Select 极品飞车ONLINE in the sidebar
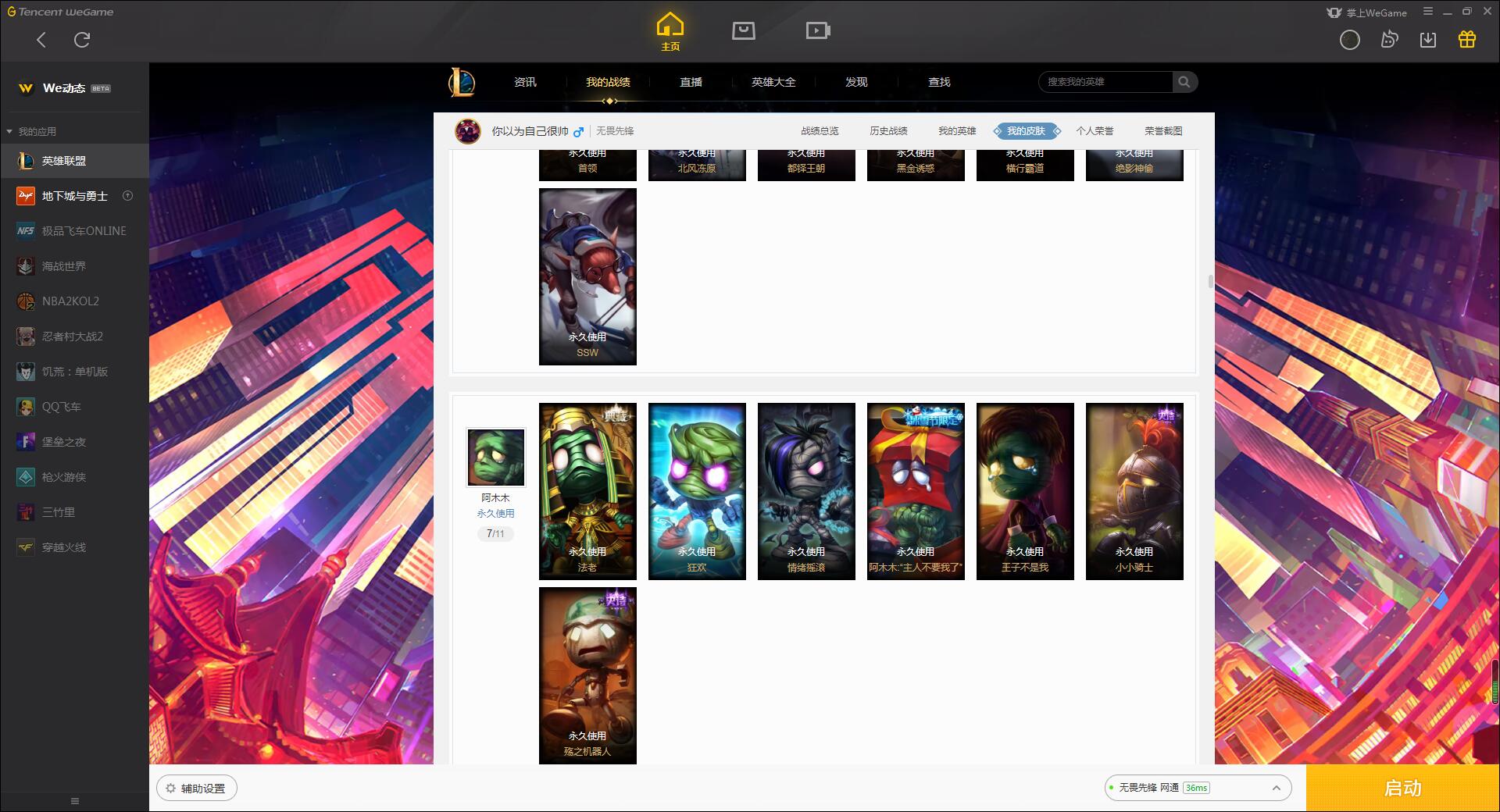 point(74,231)
